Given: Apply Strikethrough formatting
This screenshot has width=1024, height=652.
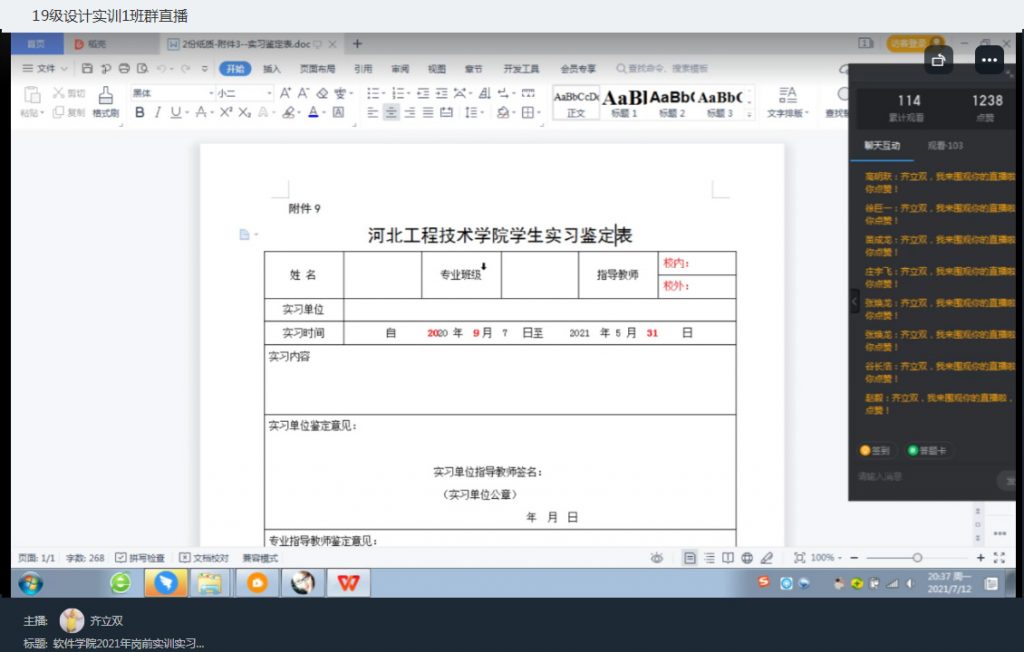Looking at the screenshot, I should point(201,112).
